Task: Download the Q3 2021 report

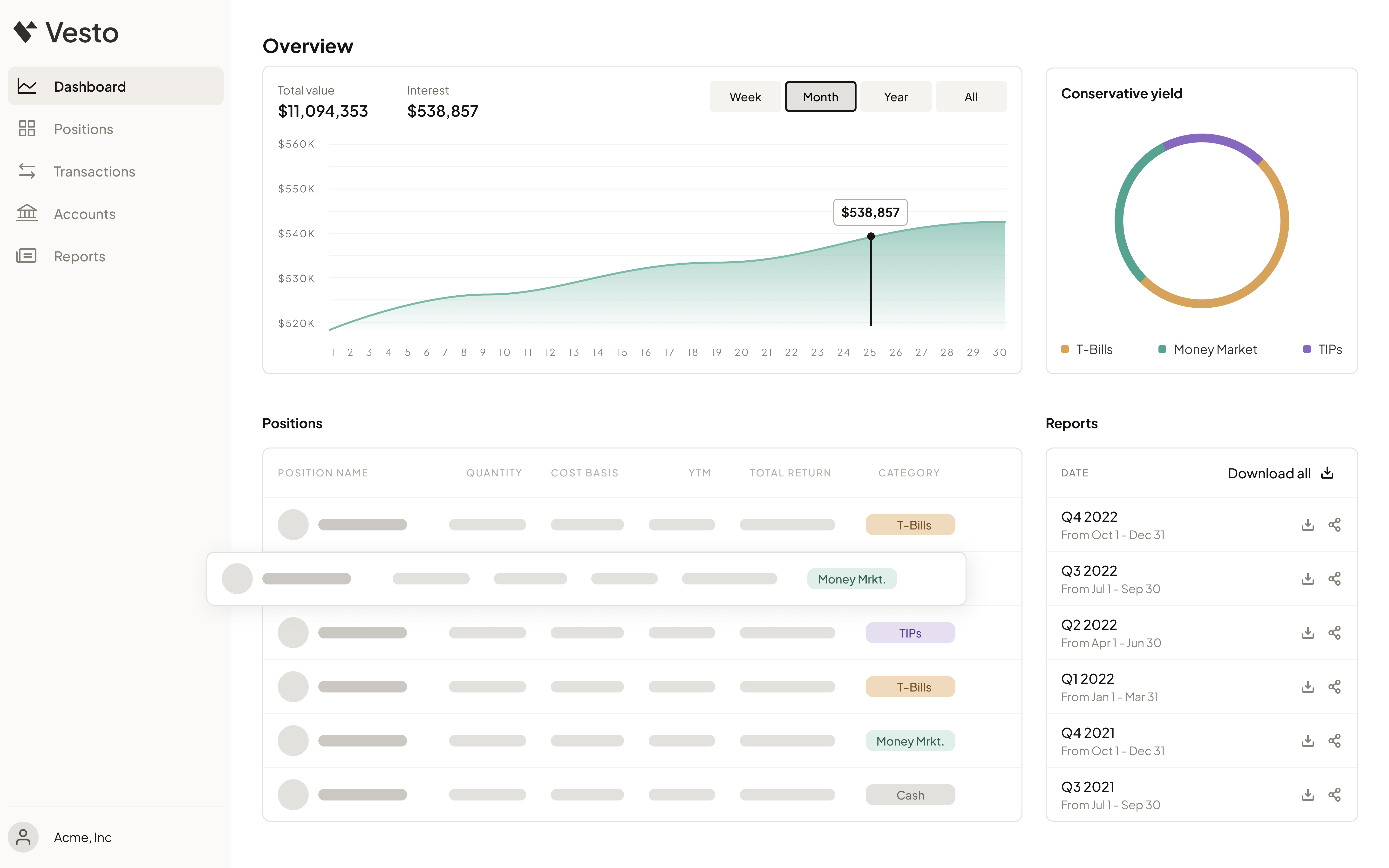Action: point(1307,794)
